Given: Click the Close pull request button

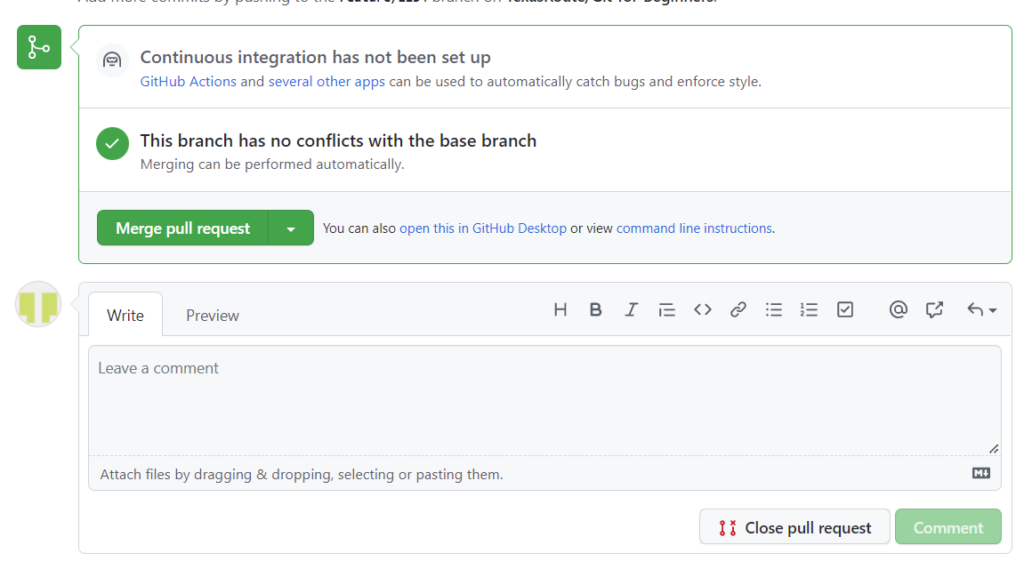Looking at the screenshot, I should (795, 527).
